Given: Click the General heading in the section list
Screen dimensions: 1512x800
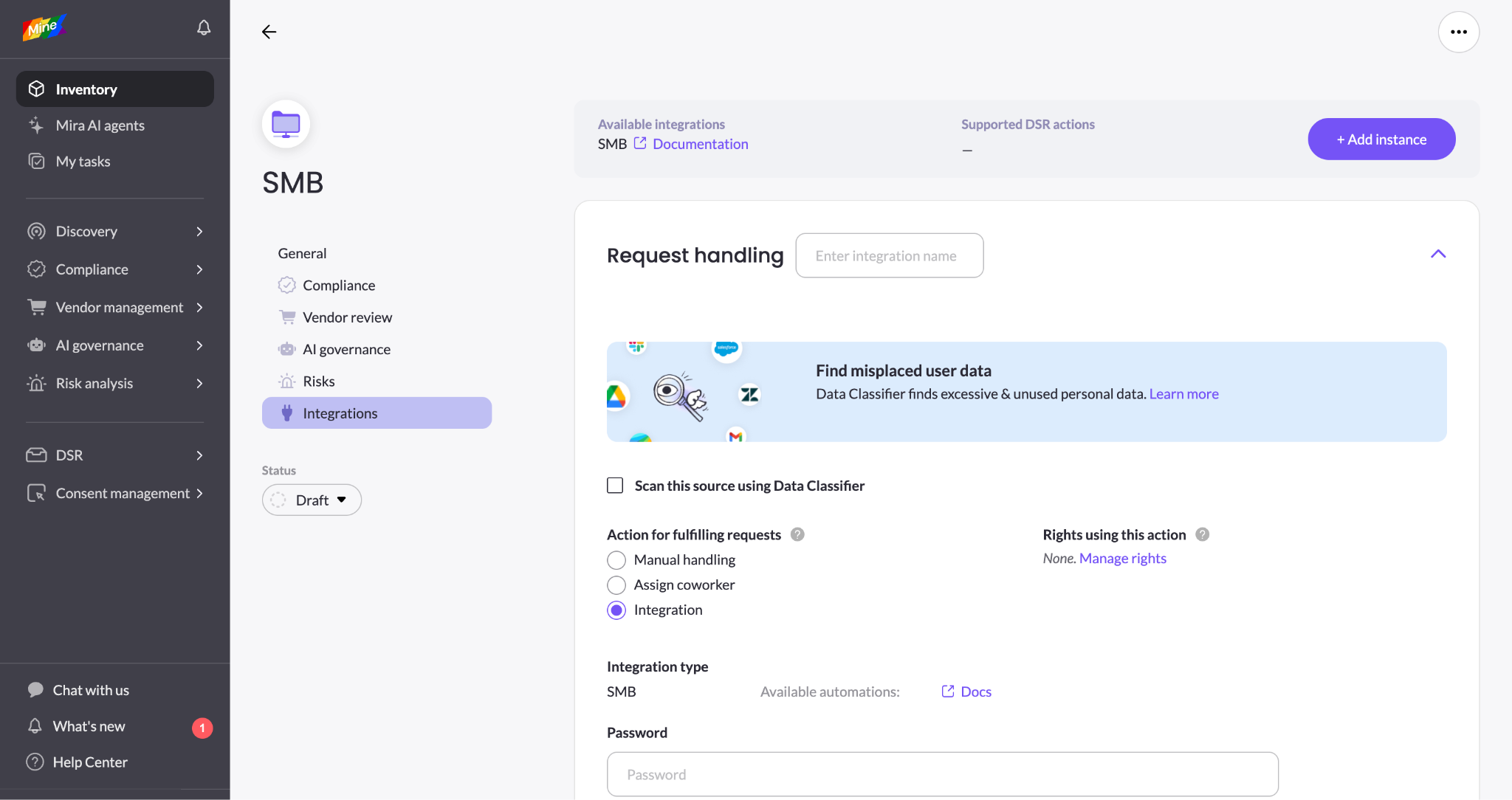Looking at the screenshot, I should coord(302,253).
